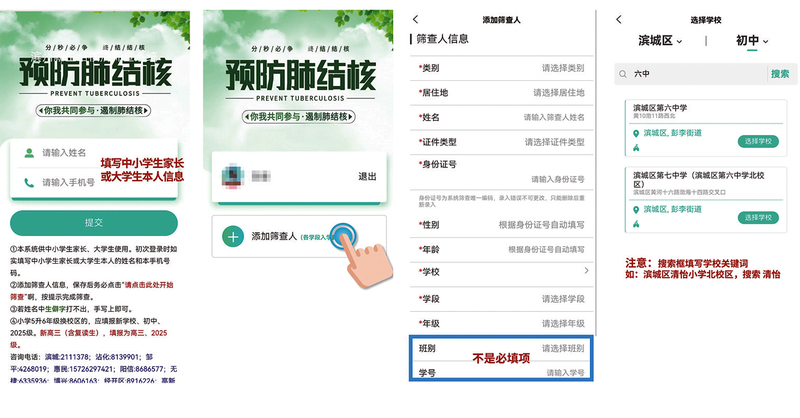
Task: Click the green 提交 button
Action: coord(94,223)
